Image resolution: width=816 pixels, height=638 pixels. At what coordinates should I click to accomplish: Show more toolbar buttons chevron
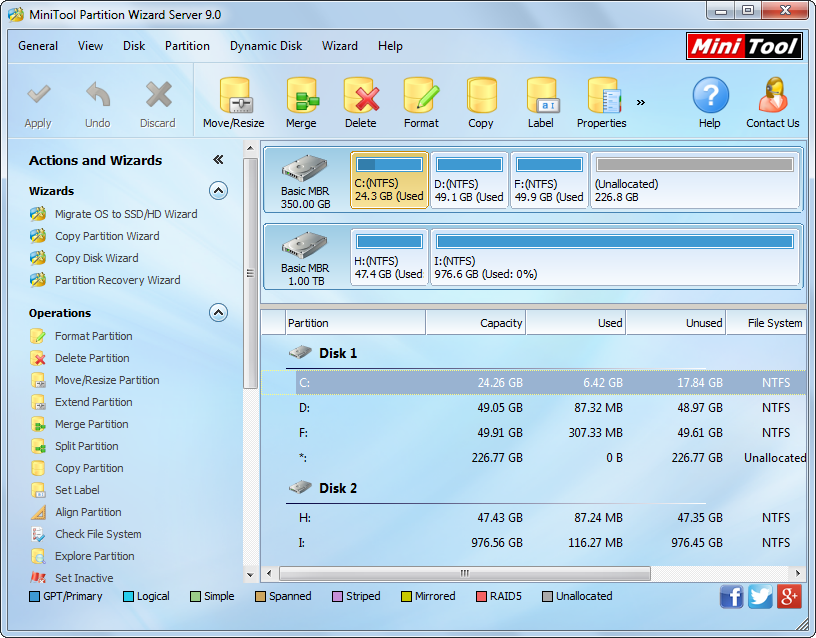[x=641, y=103]
